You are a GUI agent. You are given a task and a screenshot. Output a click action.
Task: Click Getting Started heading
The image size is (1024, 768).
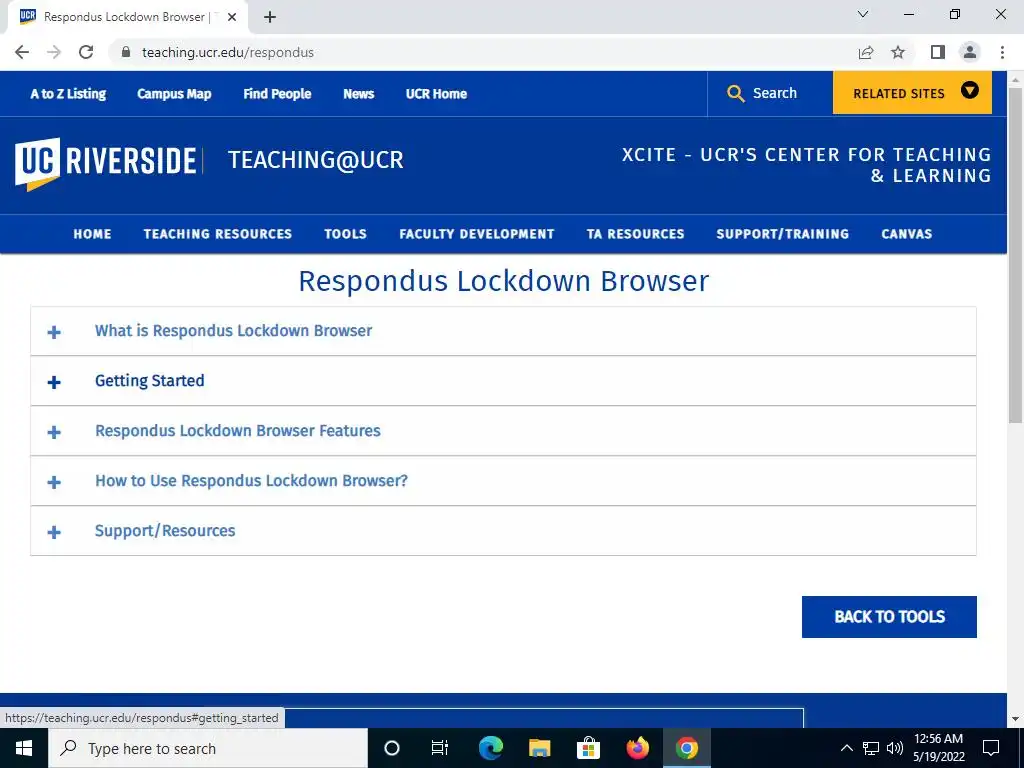point(150,381)
